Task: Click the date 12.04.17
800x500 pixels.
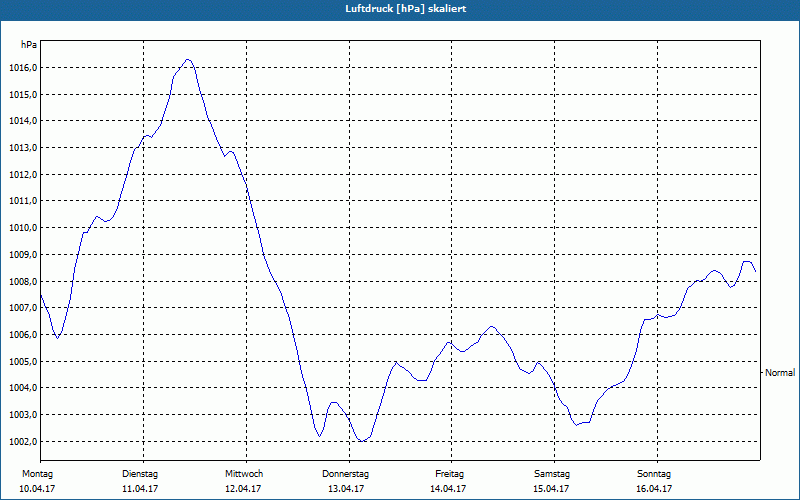Action: pos(243,489)
